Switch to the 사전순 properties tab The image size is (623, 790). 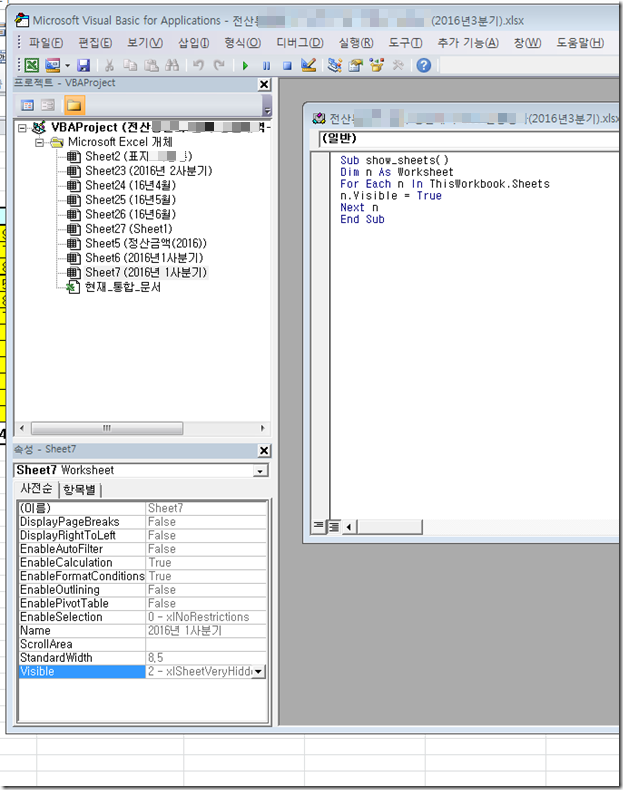(36, 489)
